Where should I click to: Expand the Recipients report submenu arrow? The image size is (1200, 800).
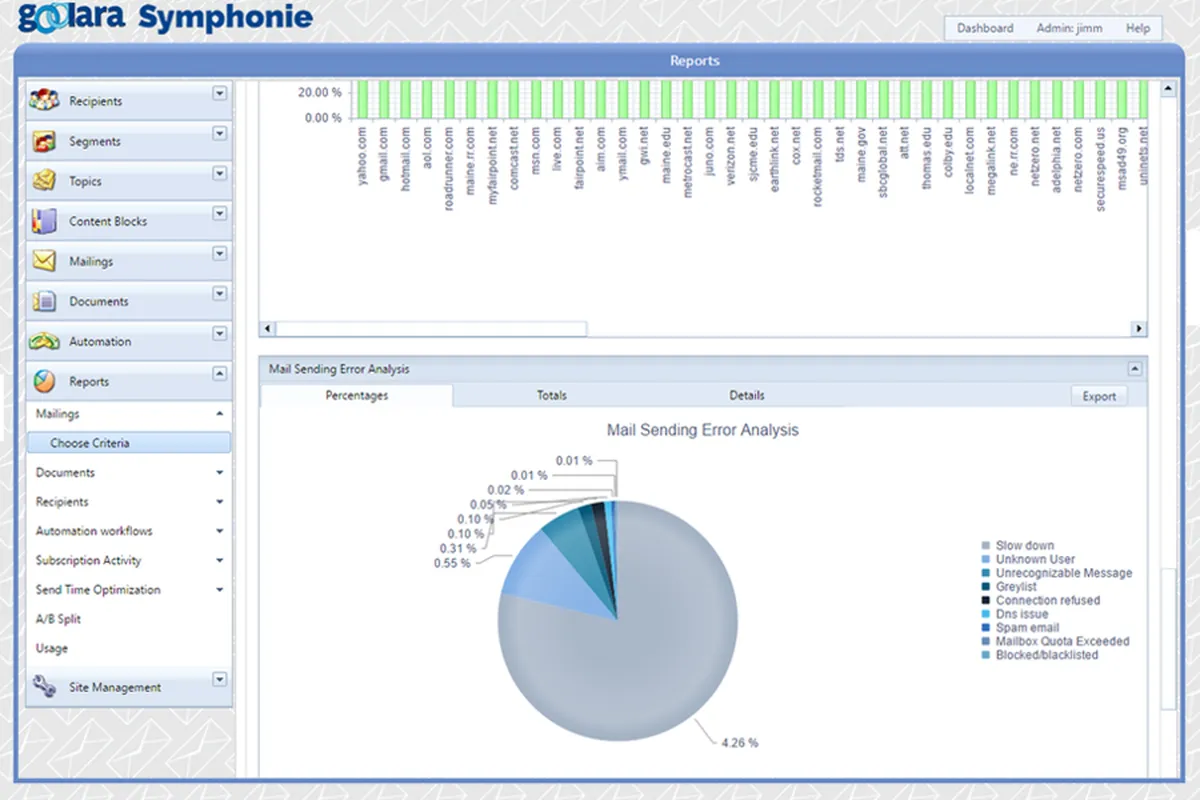[x=220, y=502]
